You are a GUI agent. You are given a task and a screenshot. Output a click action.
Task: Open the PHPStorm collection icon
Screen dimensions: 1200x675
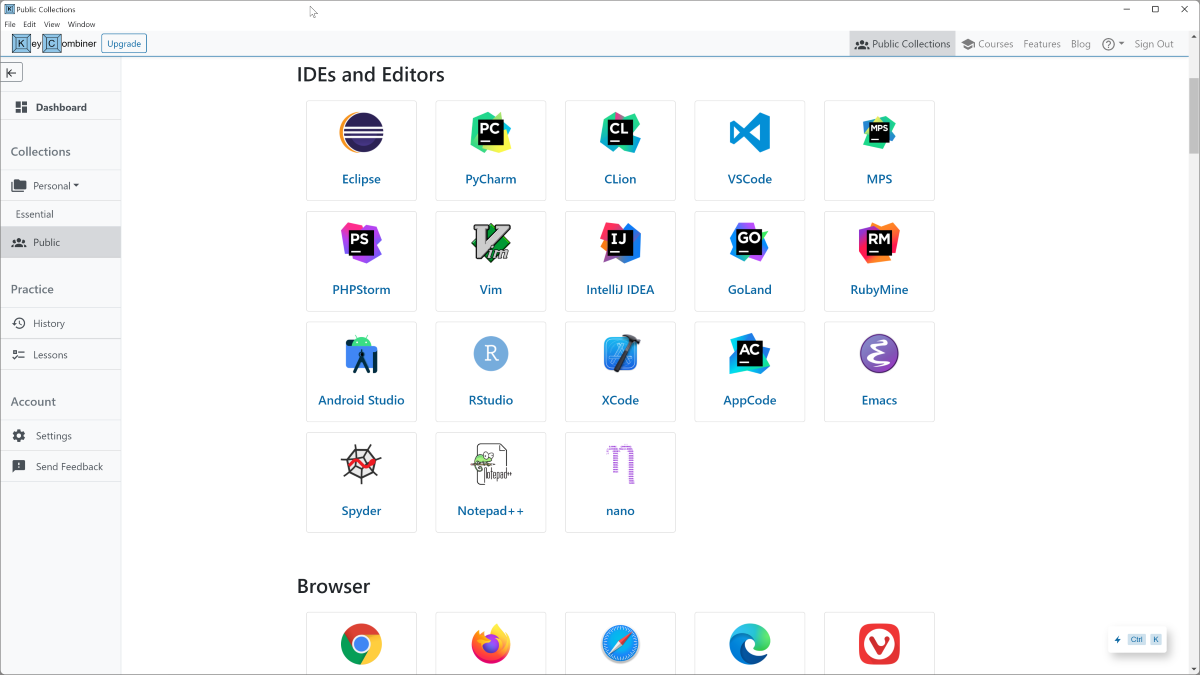click(x=361, y=243)
